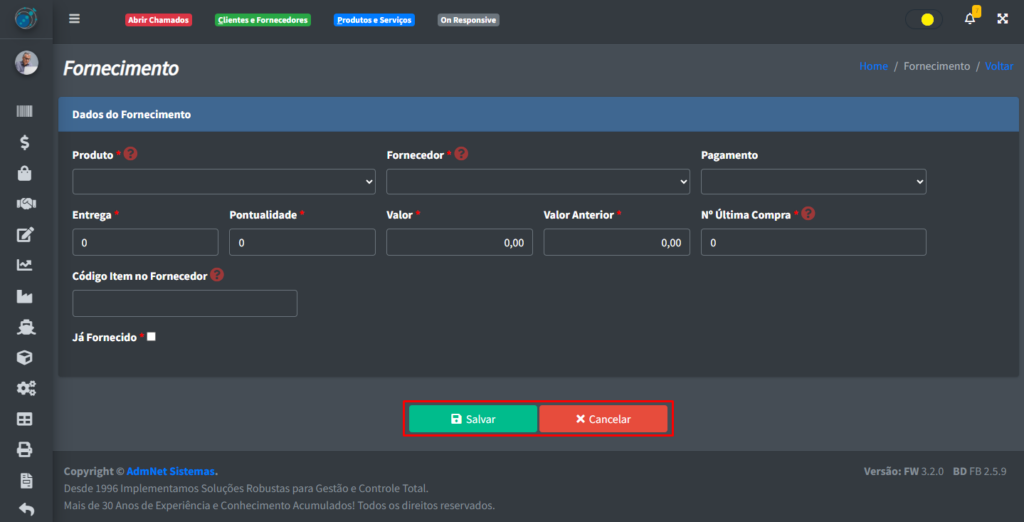Open the gears settings sidebar icon
Viewport: 1024px width, 522px height.
click(x=25, y=388)
